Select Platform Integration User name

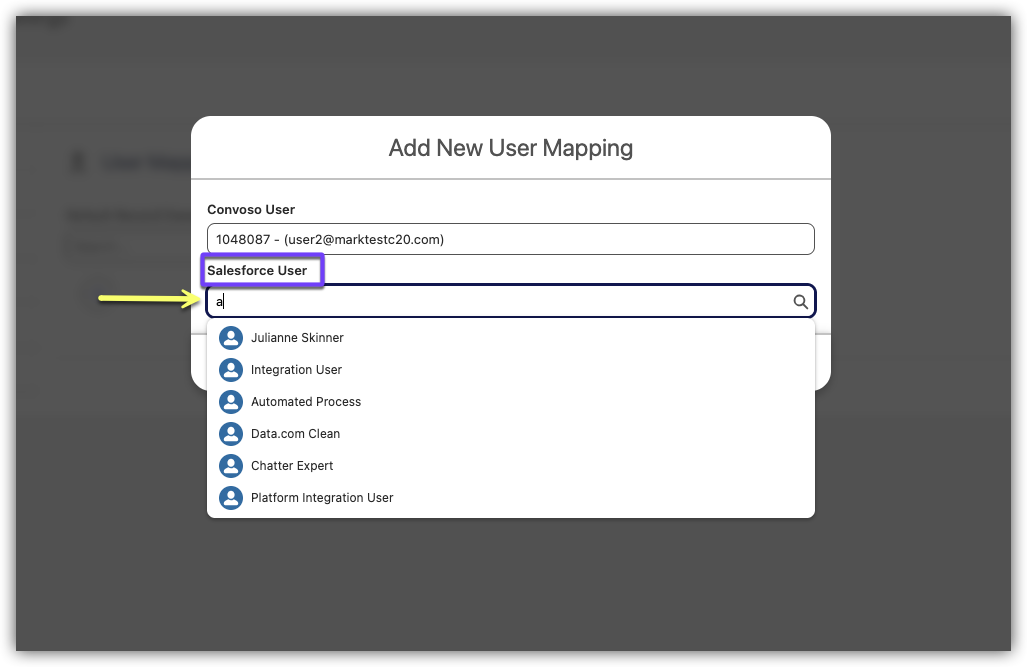(x=322, y=498)
